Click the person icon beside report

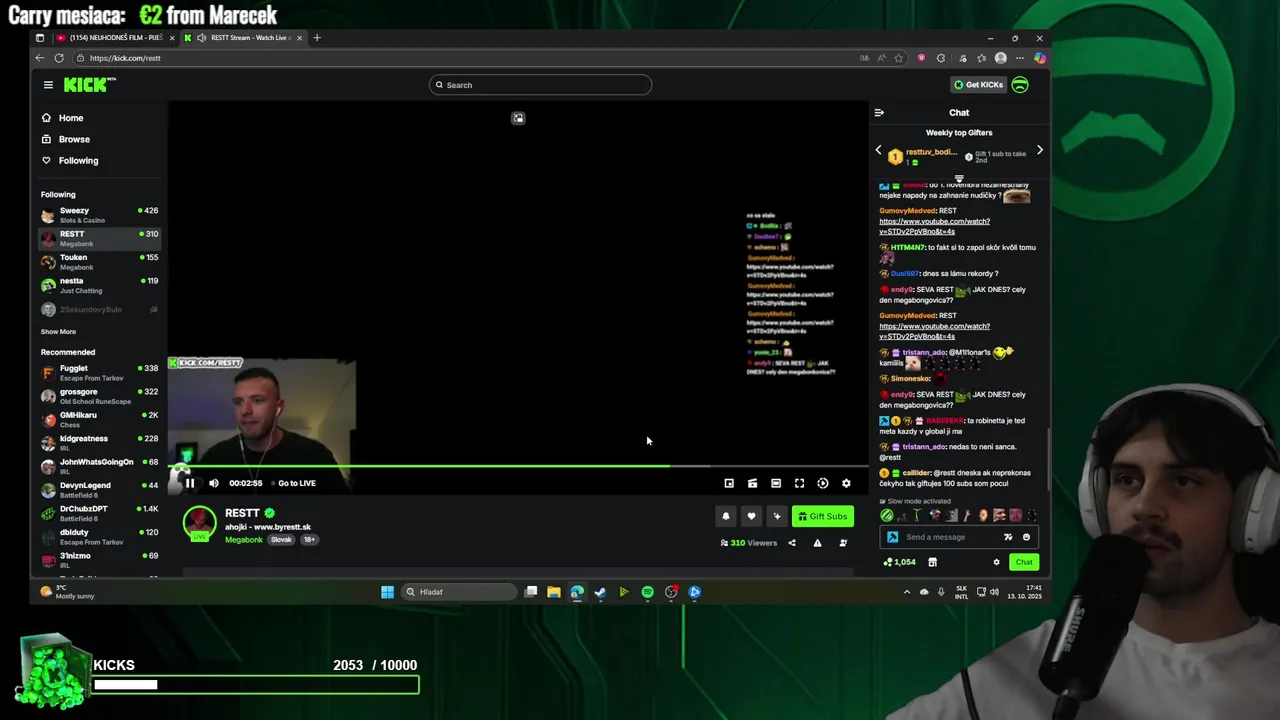tap(843, 543)
